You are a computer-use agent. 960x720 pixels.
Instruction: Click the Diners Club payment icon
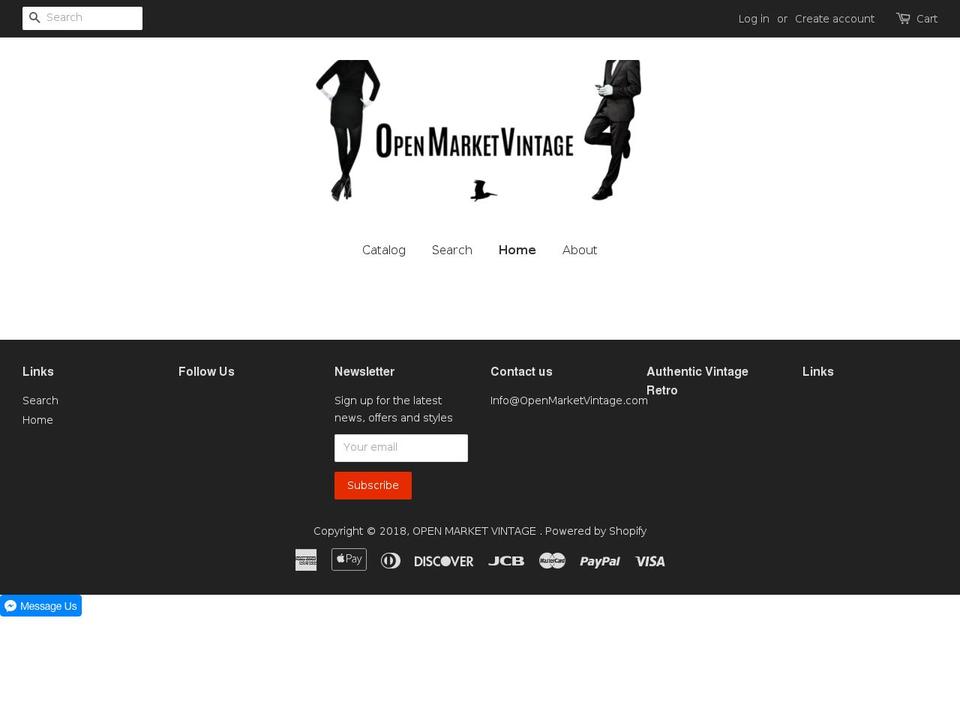point(391,561)
